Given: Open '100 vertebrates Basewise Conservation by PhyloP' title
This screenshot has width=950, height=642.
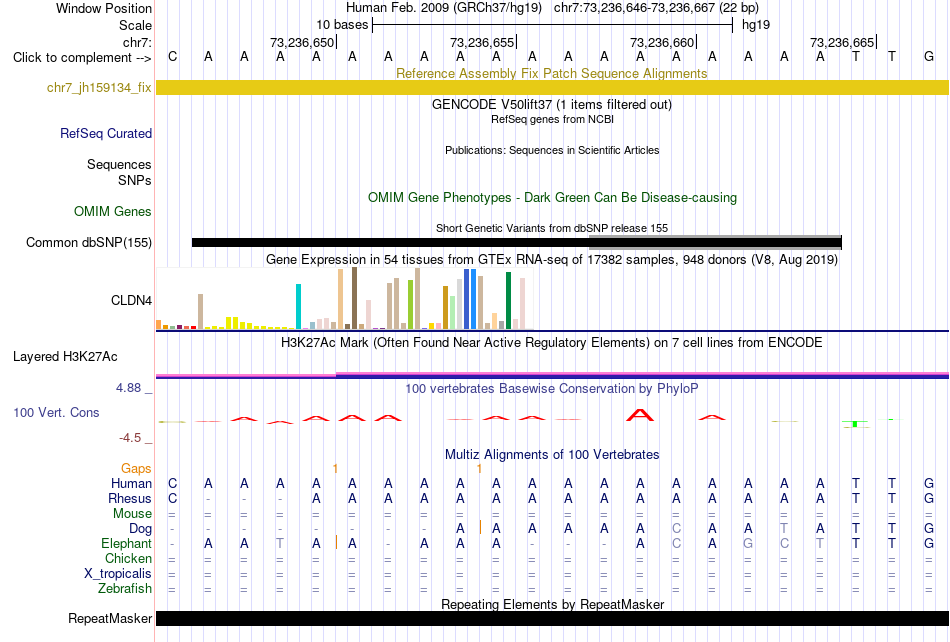Looking at the screenshot, I should (x=552, y=389).
